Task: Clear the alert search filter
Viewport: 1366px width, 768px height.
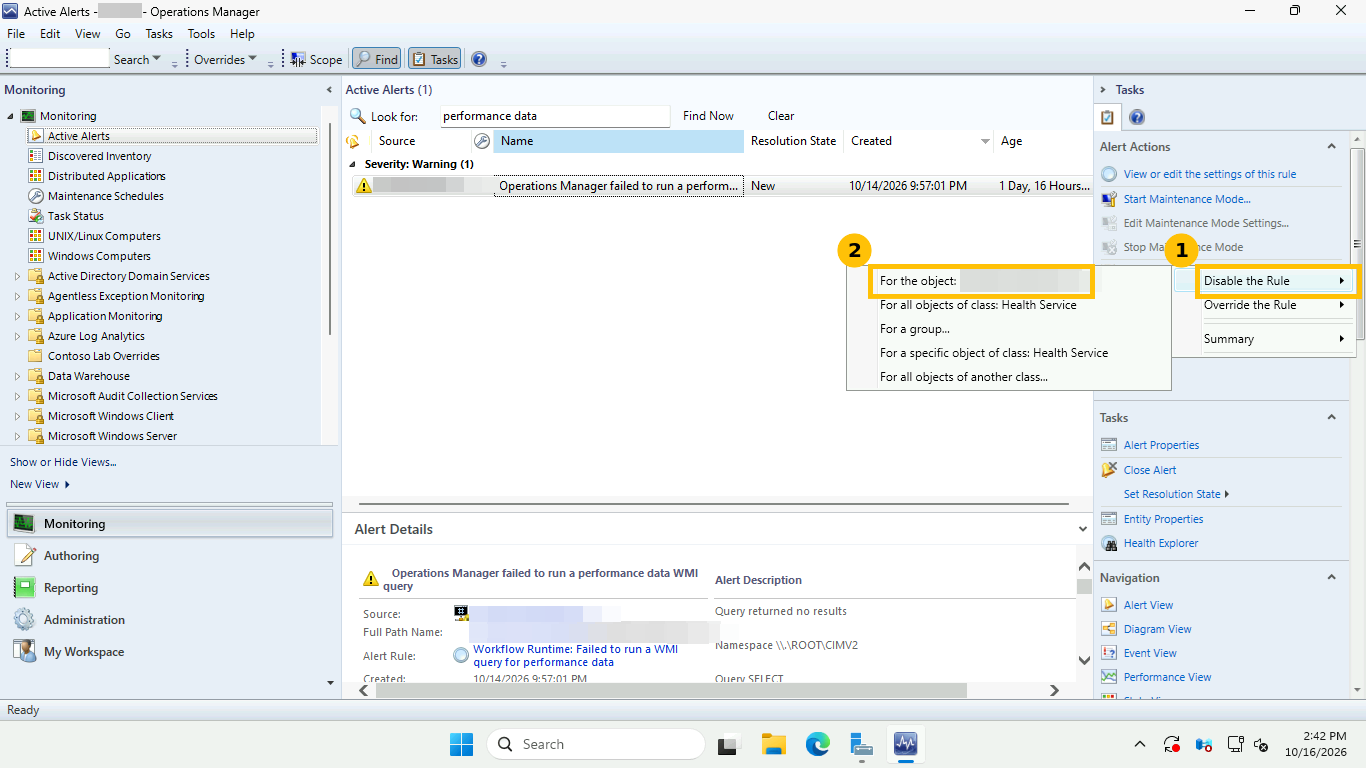Action: [781, 116]
